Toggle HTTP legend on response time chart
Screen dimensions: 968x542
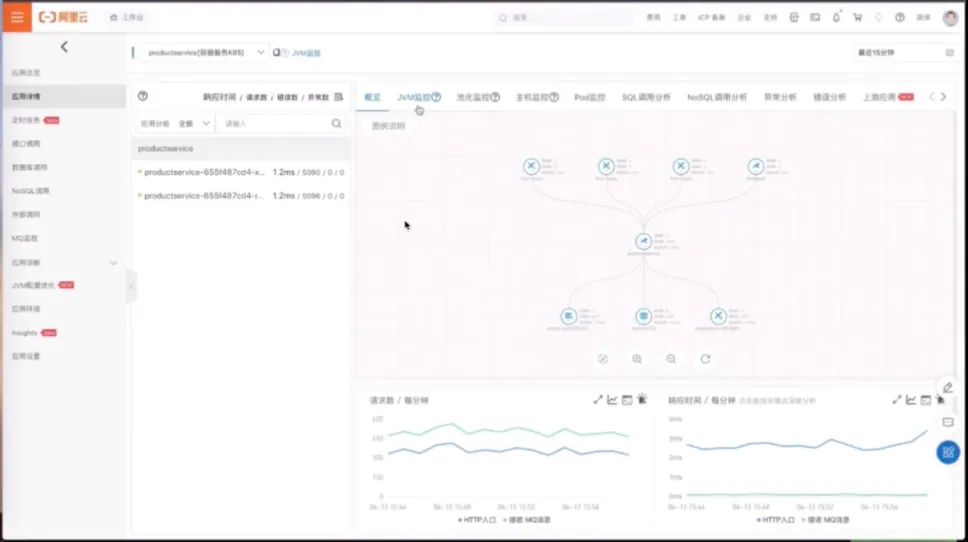coord(776,520)
